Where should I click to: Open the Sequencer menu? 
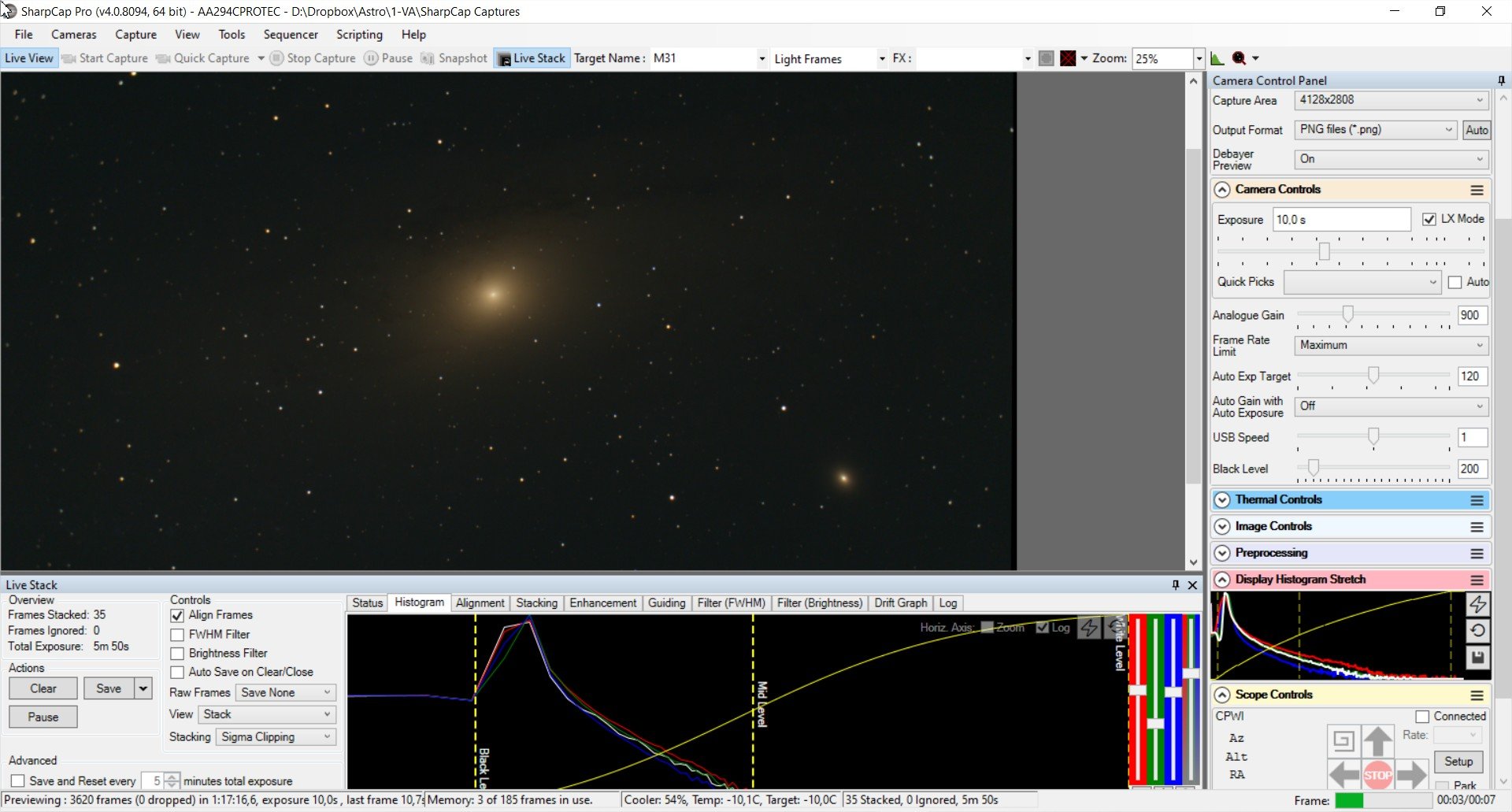coord(291,35)
